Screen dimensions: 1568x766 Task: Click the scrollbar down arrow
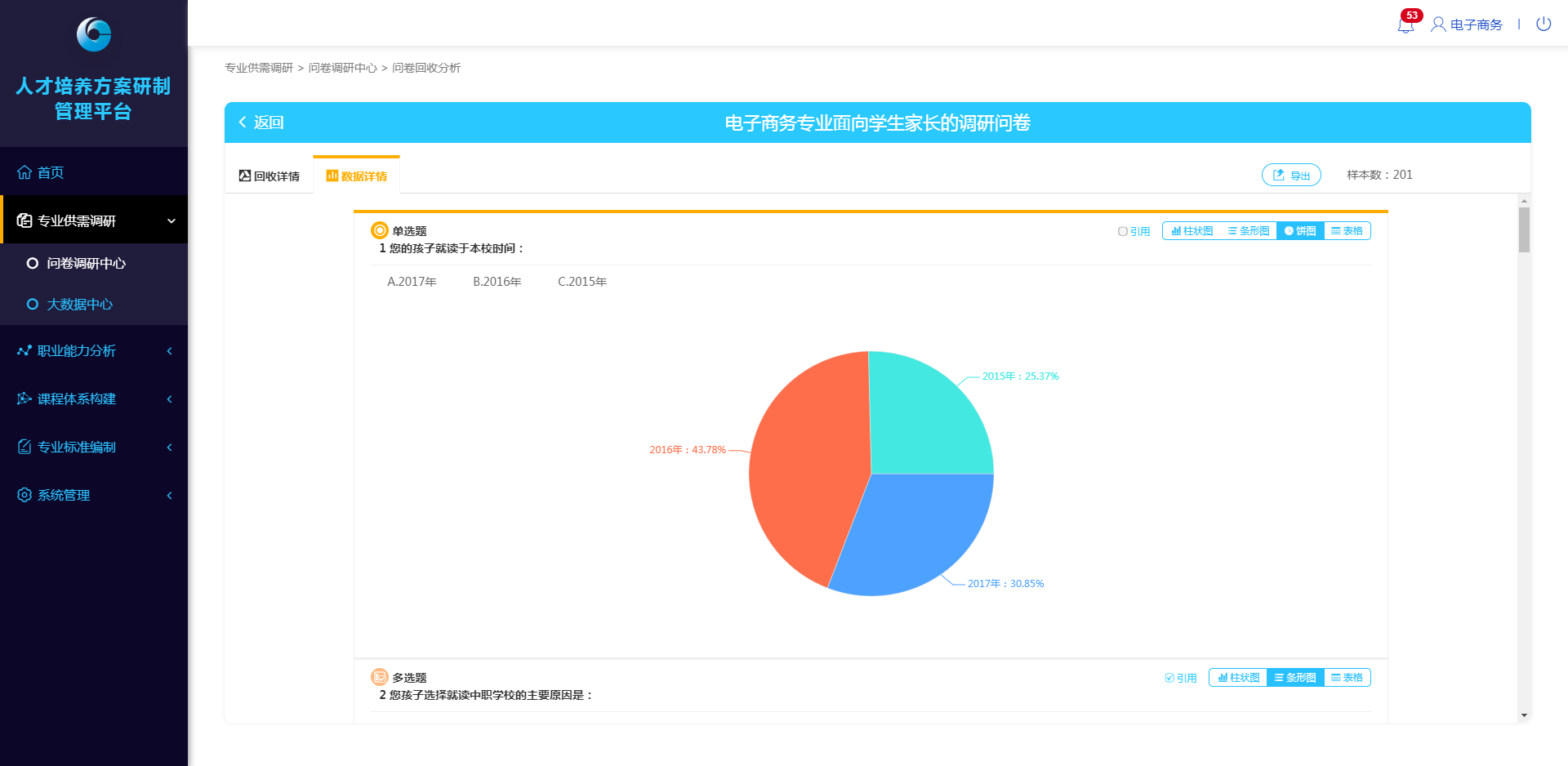coord(1524,715)
